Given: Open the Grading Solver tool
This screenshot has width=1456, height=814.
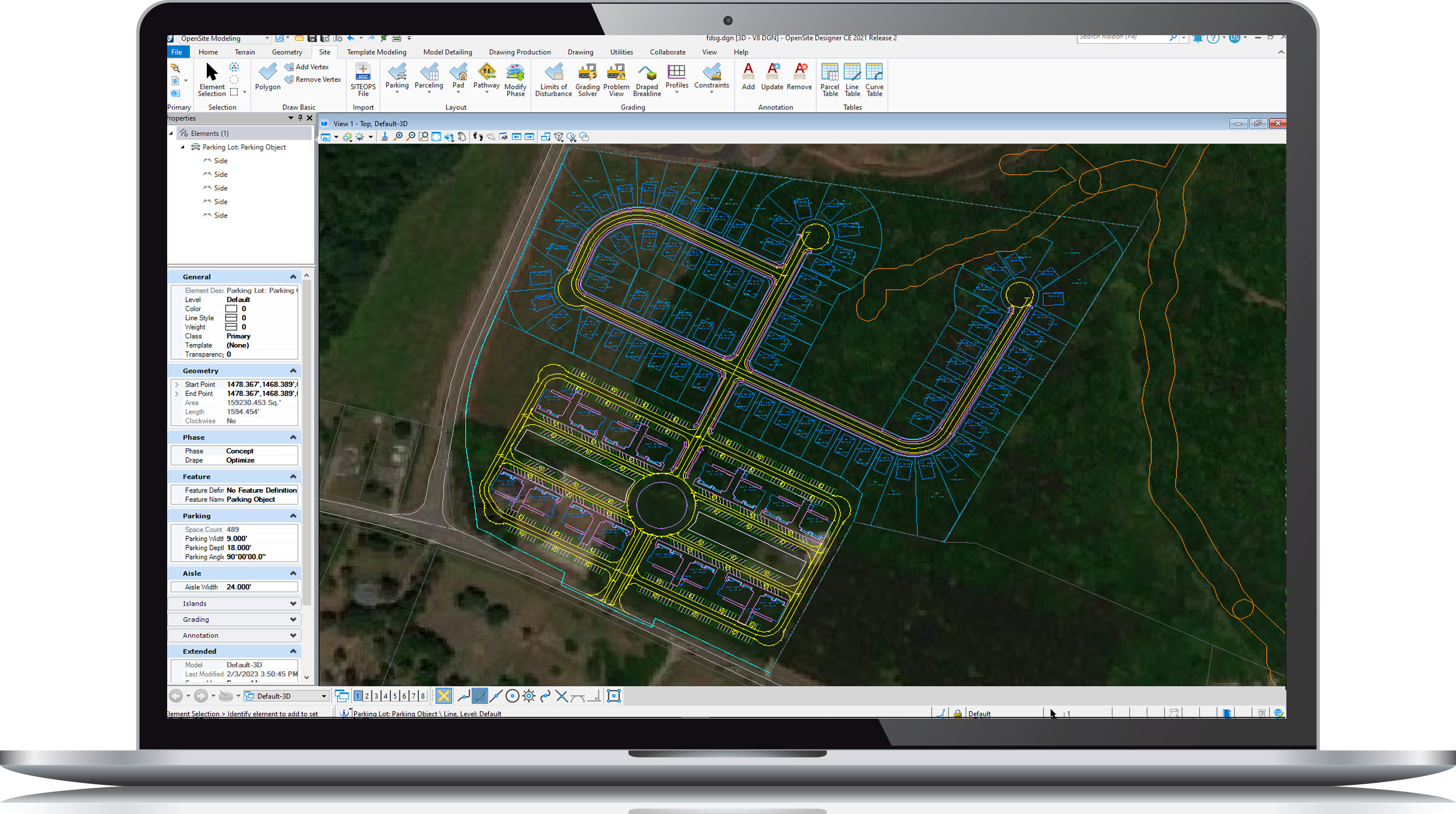Looking at the screenshot, I should point(587,78).
